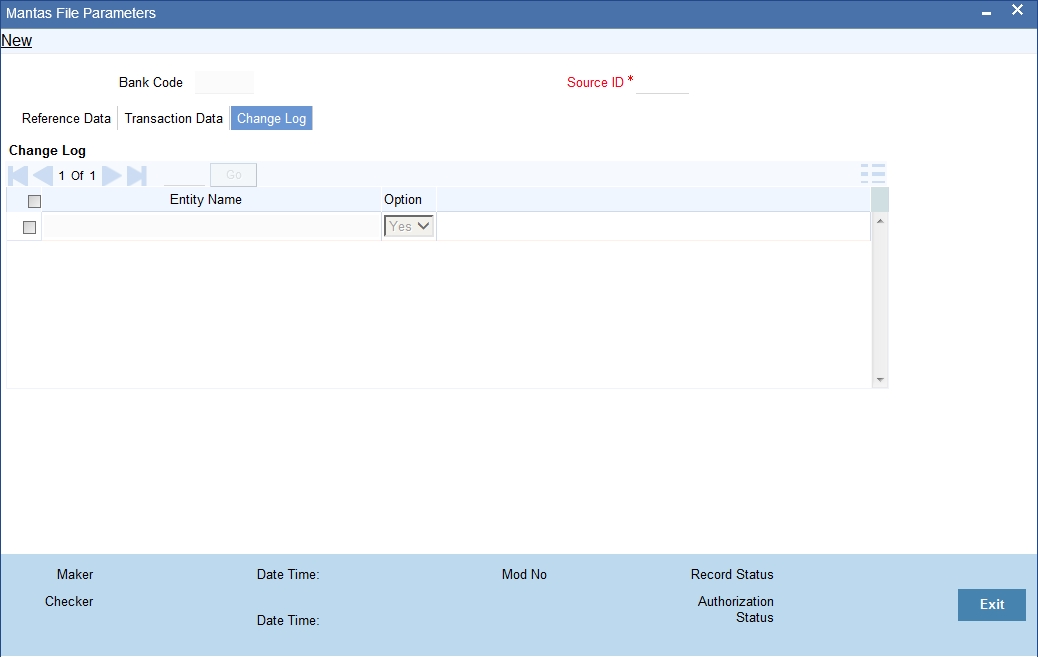Screen dimensions: 1038x658
Task: Open single record view icon
Action: (x=873, y=174)
